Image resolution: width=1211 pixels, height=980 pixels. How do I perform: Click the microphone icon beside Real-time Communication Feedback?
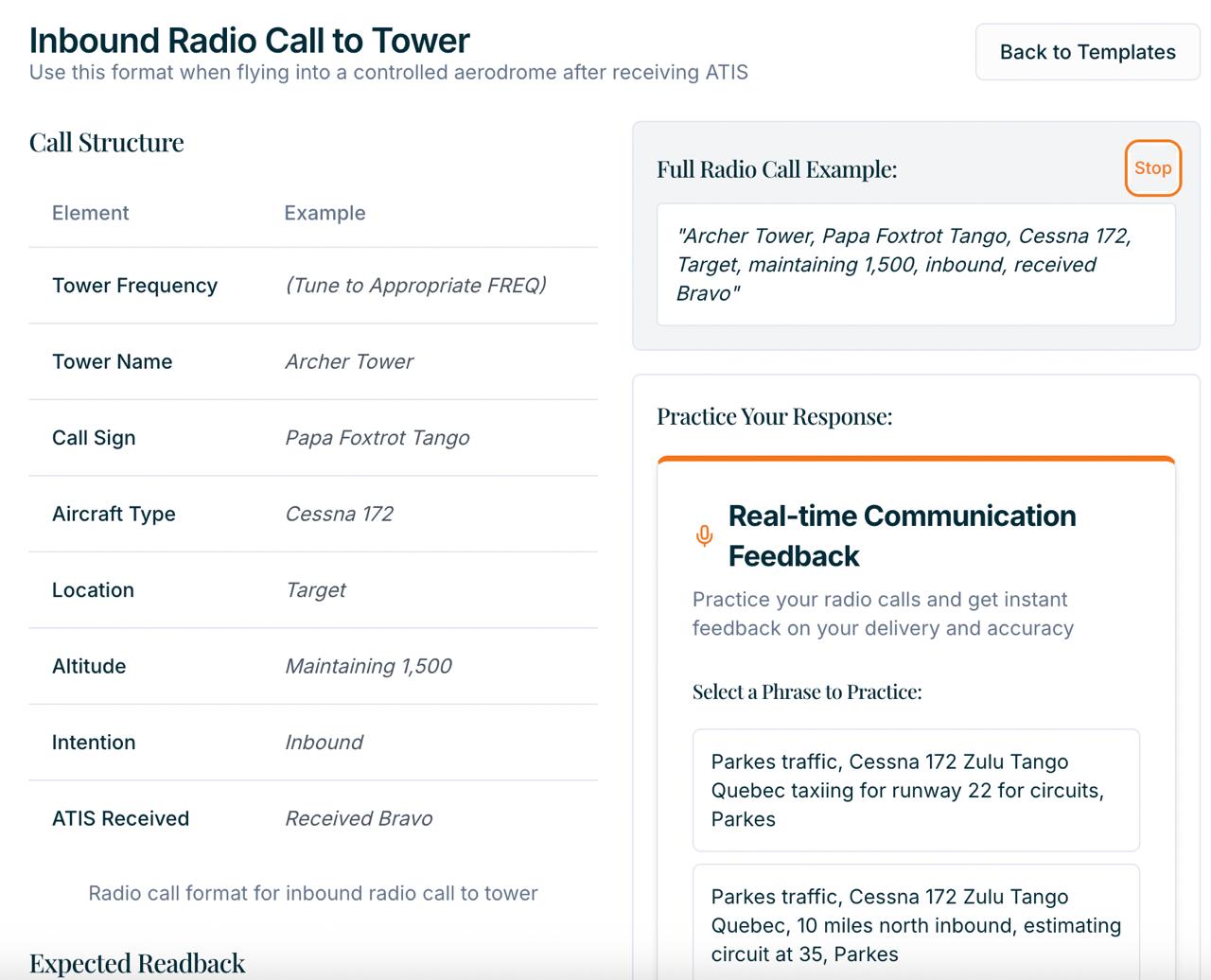point(704,535)
